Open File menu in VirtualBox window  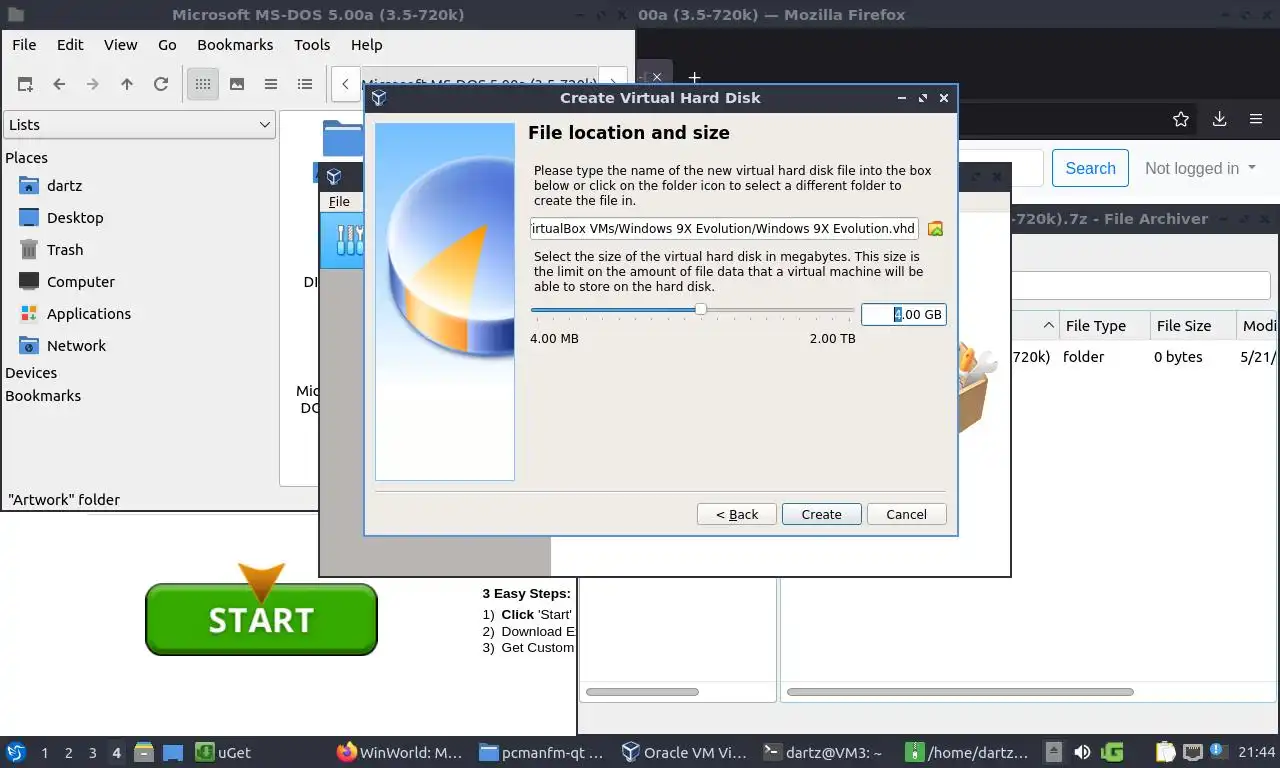[x=339, y=201]
